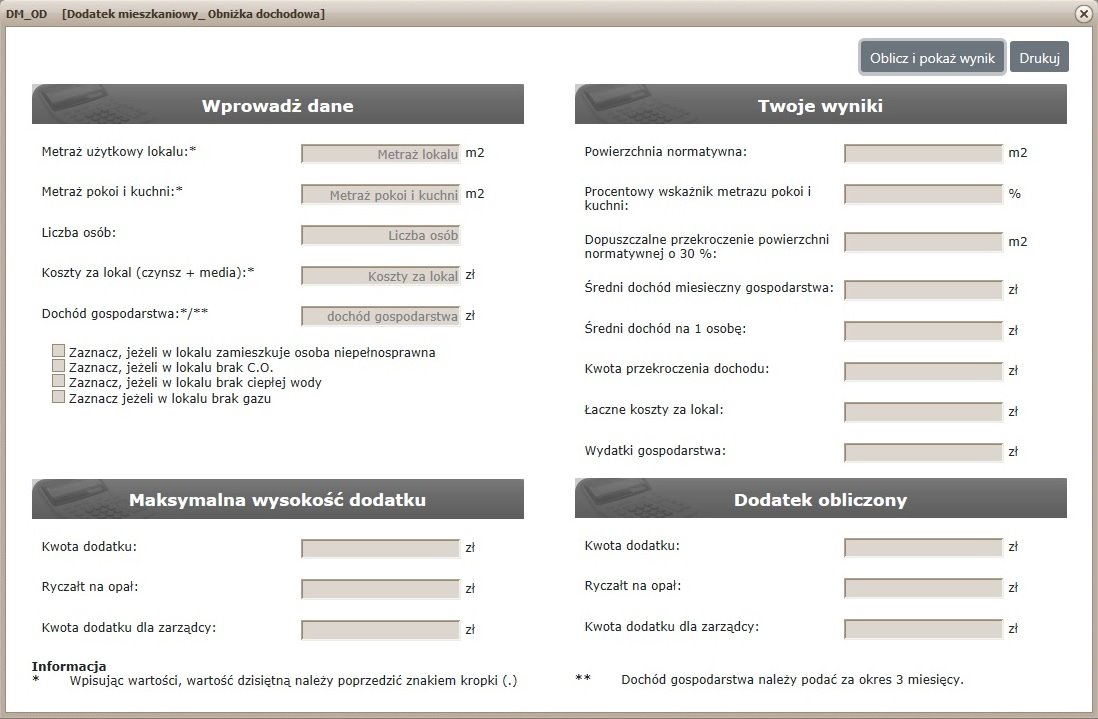Toggle the brak gazu checkbox
This screenshot has width=1098, height=719.
(59, 397)
